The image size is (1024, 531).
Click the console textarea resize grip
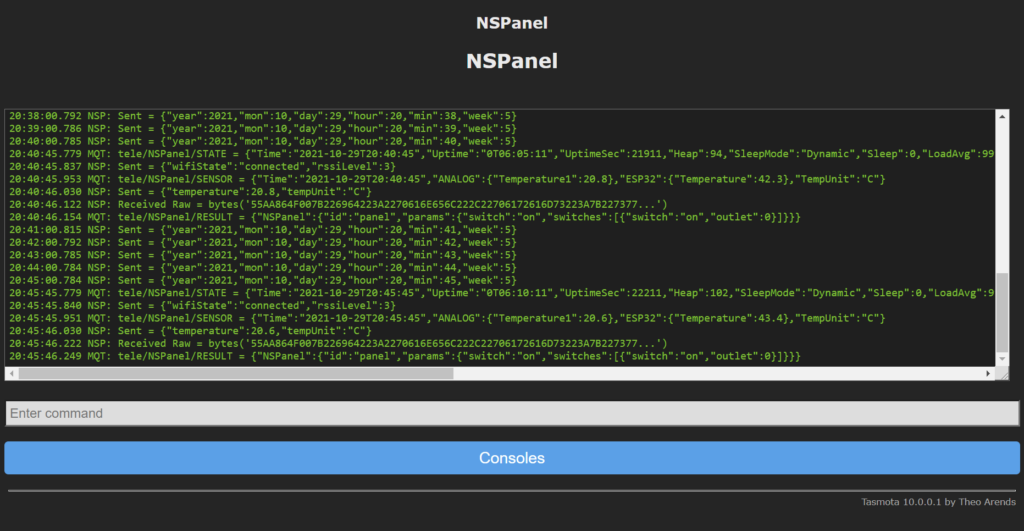point(1002,374)
